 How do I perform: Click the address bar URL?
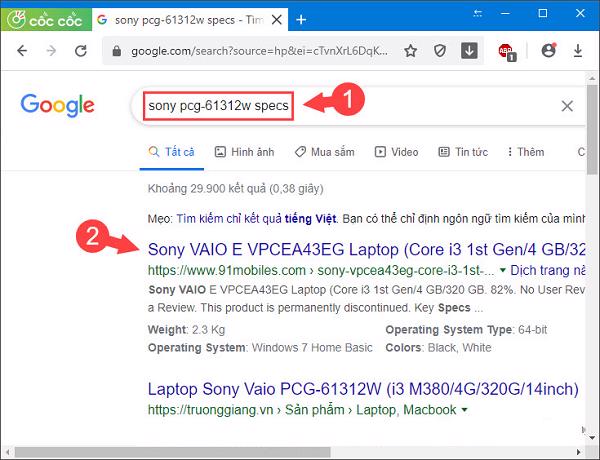pyautogui.click(x=259, y=51)
